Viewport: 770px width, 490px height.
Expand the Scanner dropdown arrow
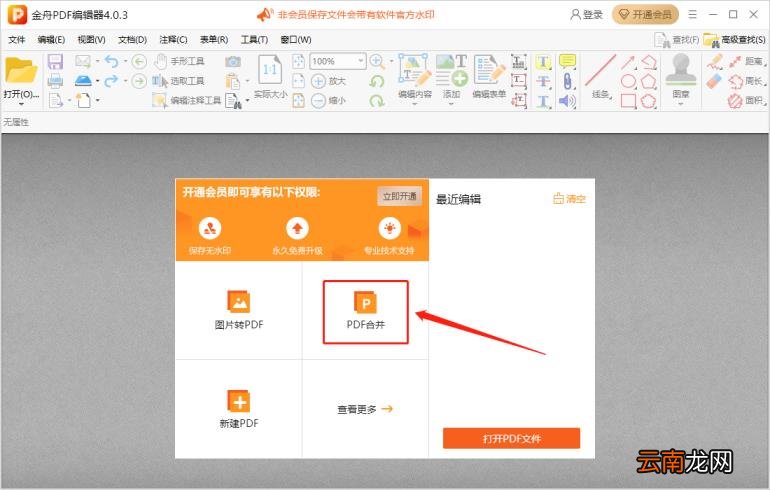[x=97, y=81]
